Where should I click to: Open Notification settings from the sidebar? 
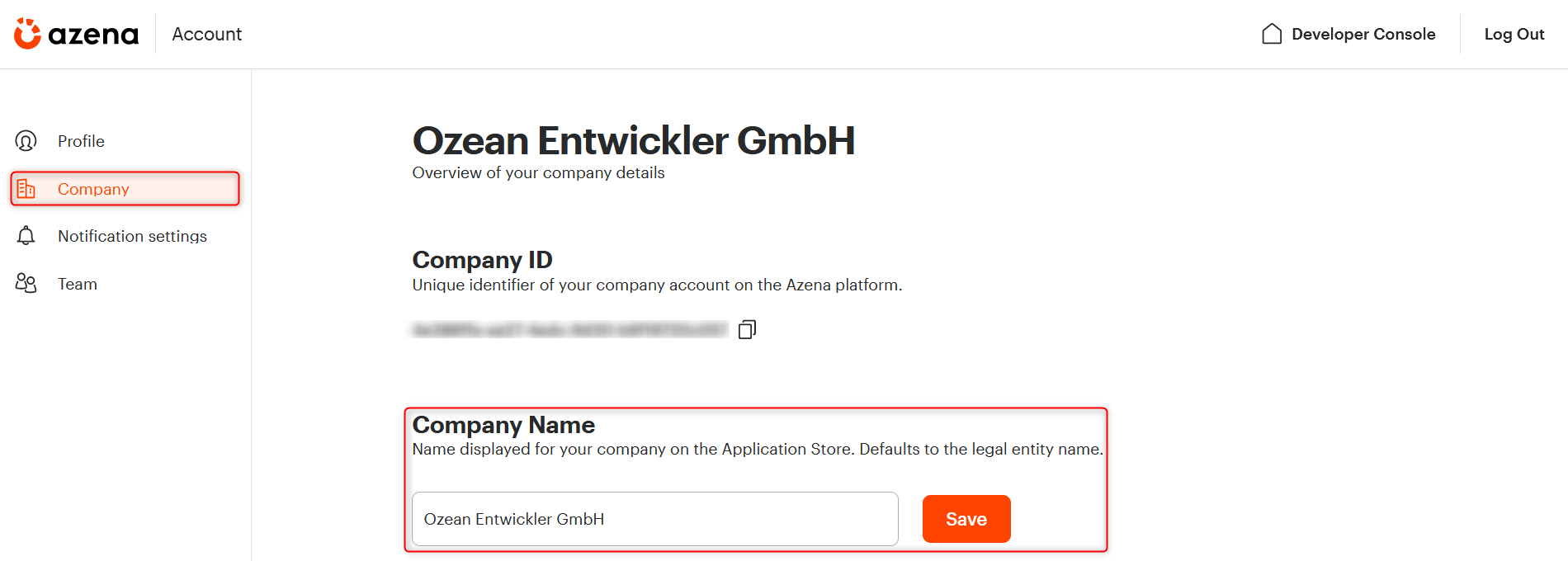pos(132,236)
